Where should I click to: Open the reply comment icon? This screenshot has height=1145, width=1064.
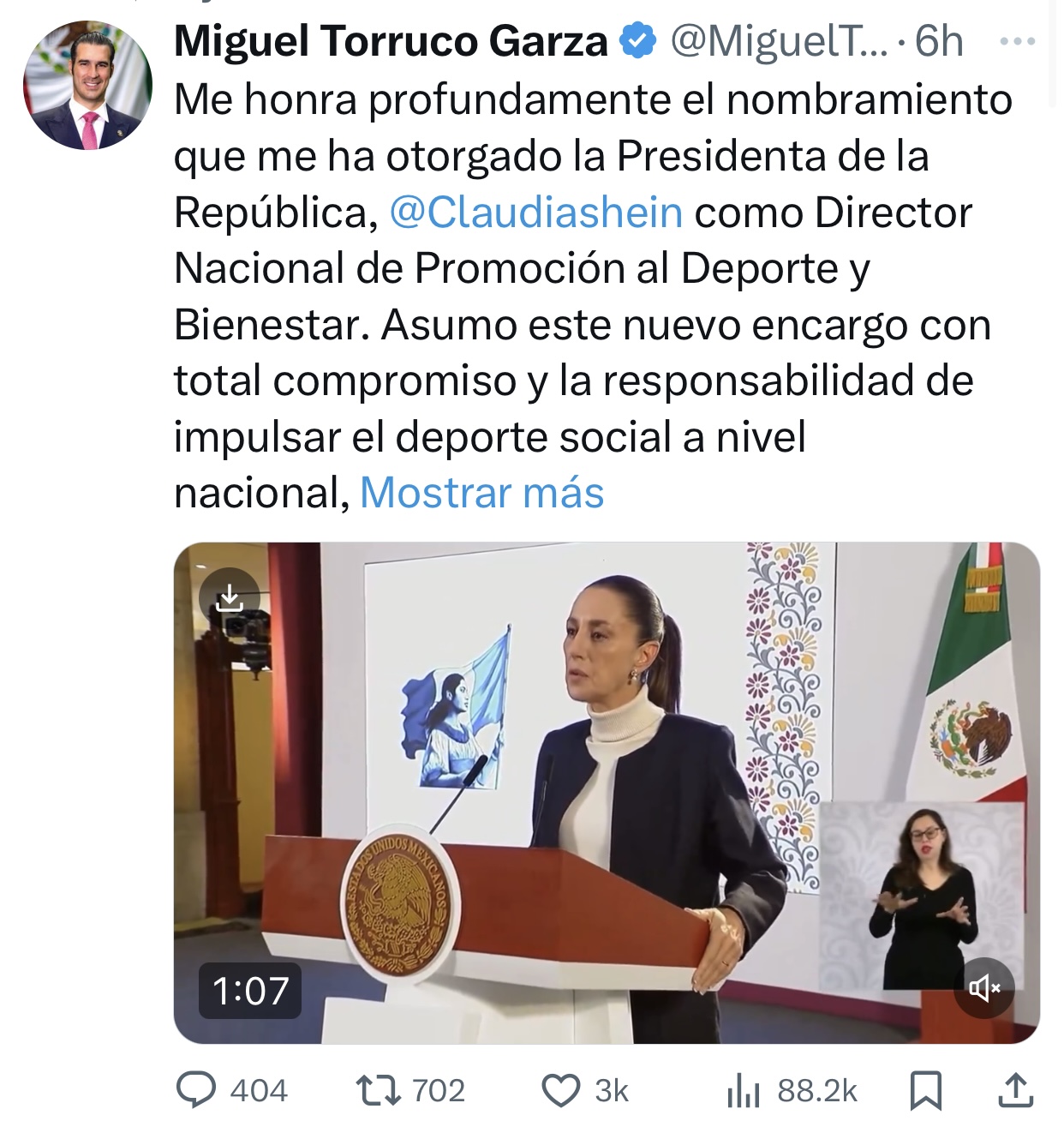click(x=196, y=1090)
